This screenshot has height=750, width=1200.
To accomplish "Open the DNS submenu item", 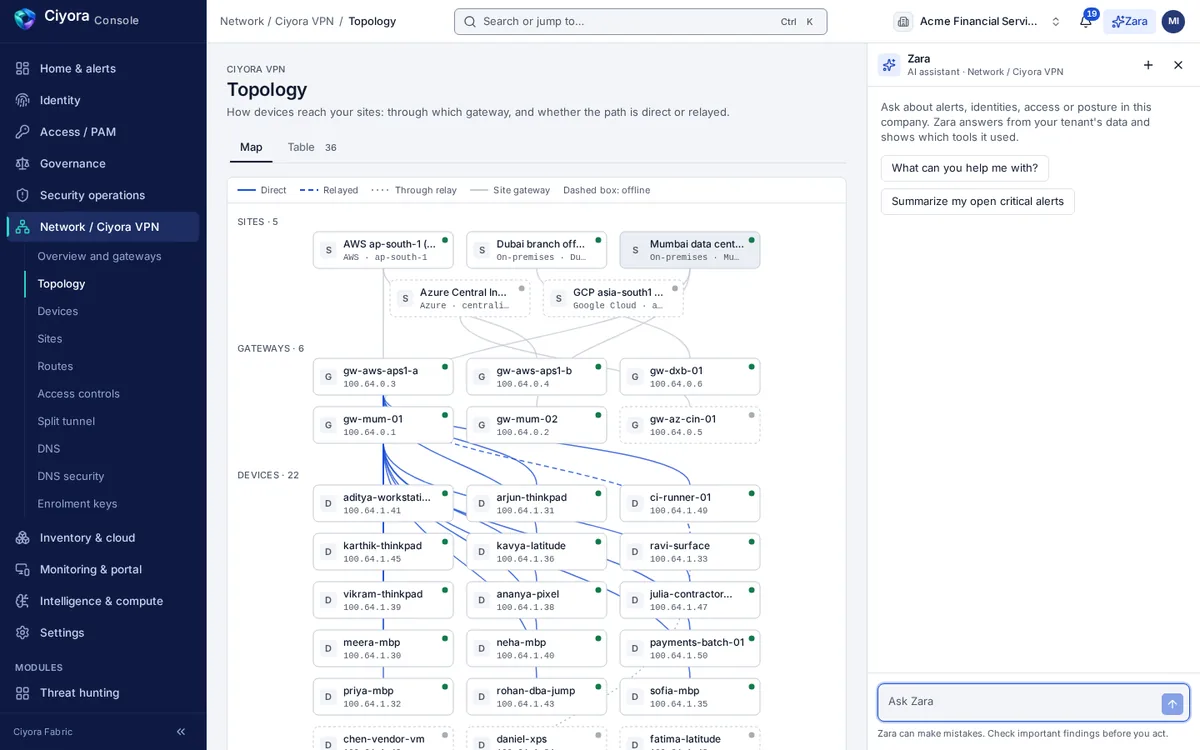I will [111, 449].
